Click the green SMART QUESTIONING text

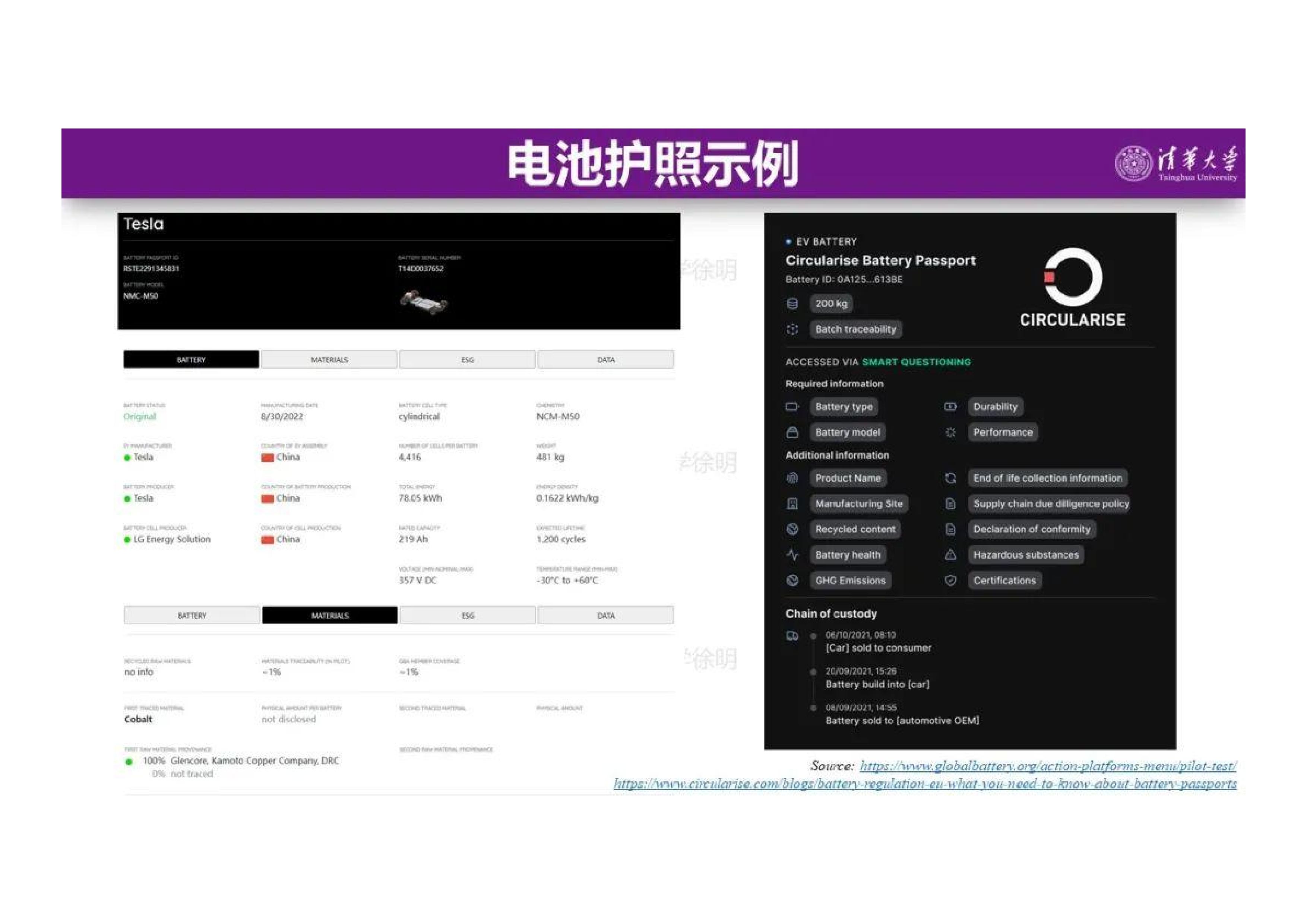(x=917, y=362)
